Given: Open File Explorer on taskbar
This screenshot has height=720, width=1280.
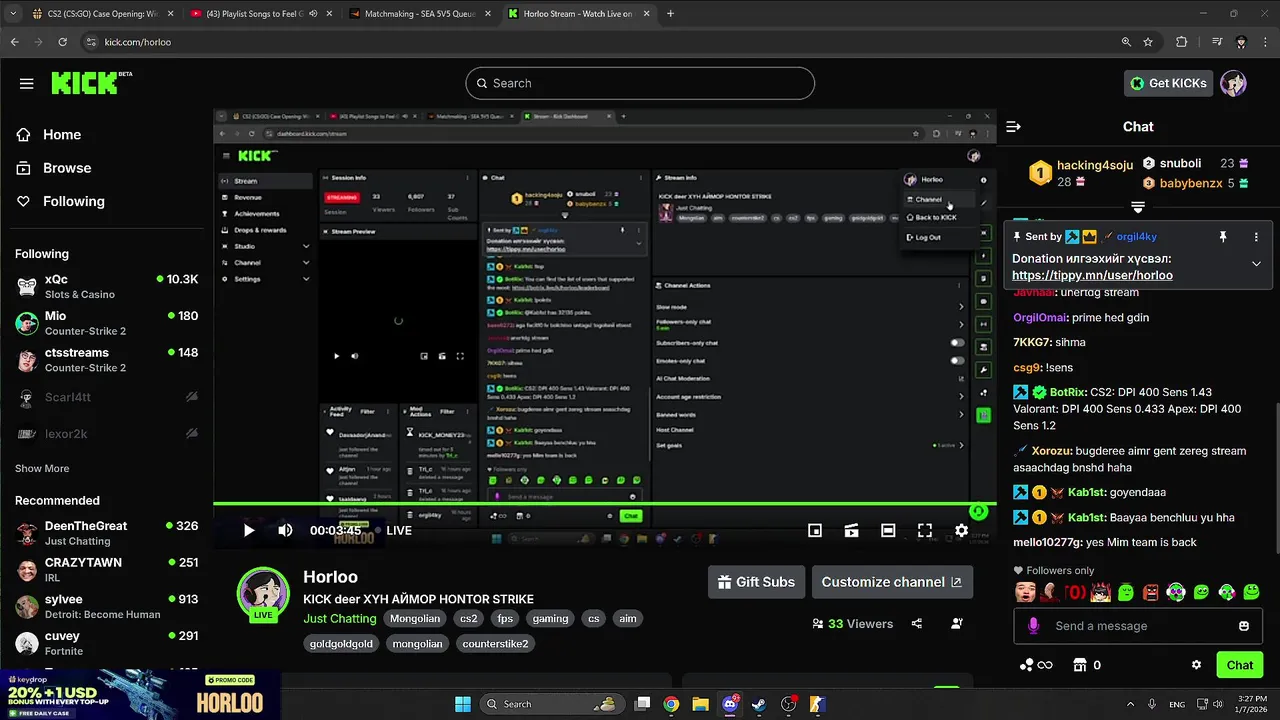Looking at the screenshot, I should click(x=700, y=704).
